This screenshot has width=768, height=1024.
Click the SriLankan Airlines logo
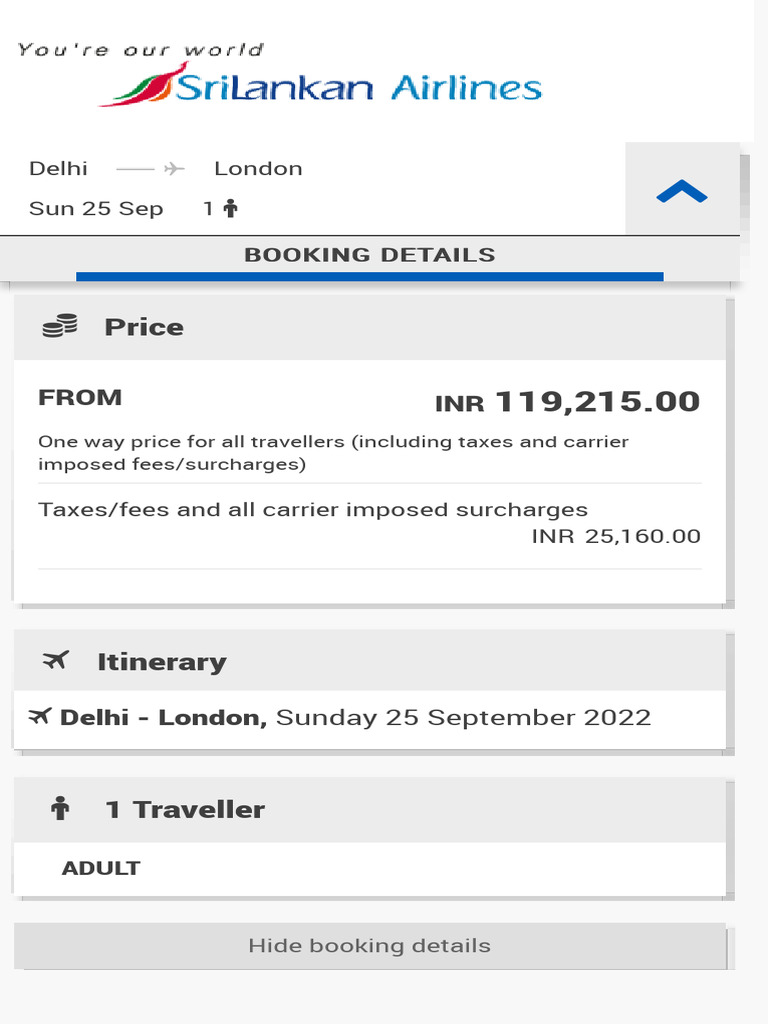point(320,84)
